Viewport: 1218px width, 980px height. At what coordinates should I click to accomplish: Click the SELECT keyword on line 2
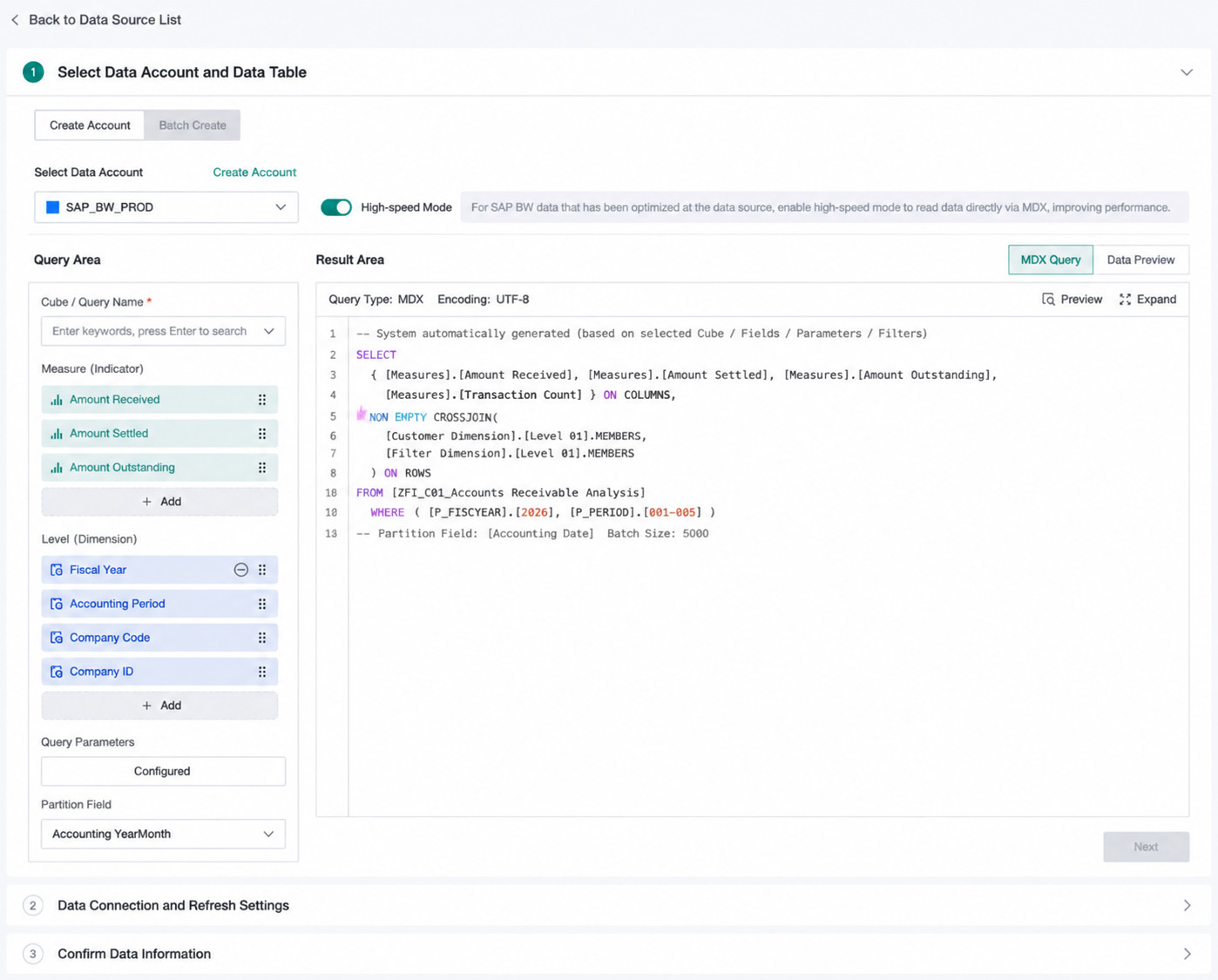376,355
